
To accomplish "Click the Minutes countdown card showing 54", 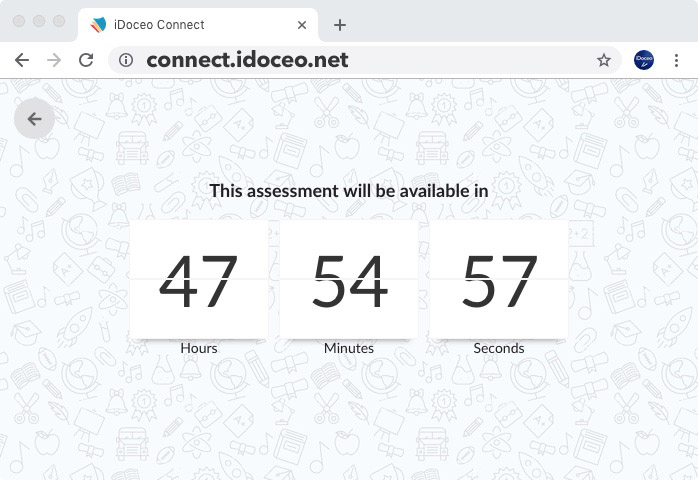I will pos(349,280).
